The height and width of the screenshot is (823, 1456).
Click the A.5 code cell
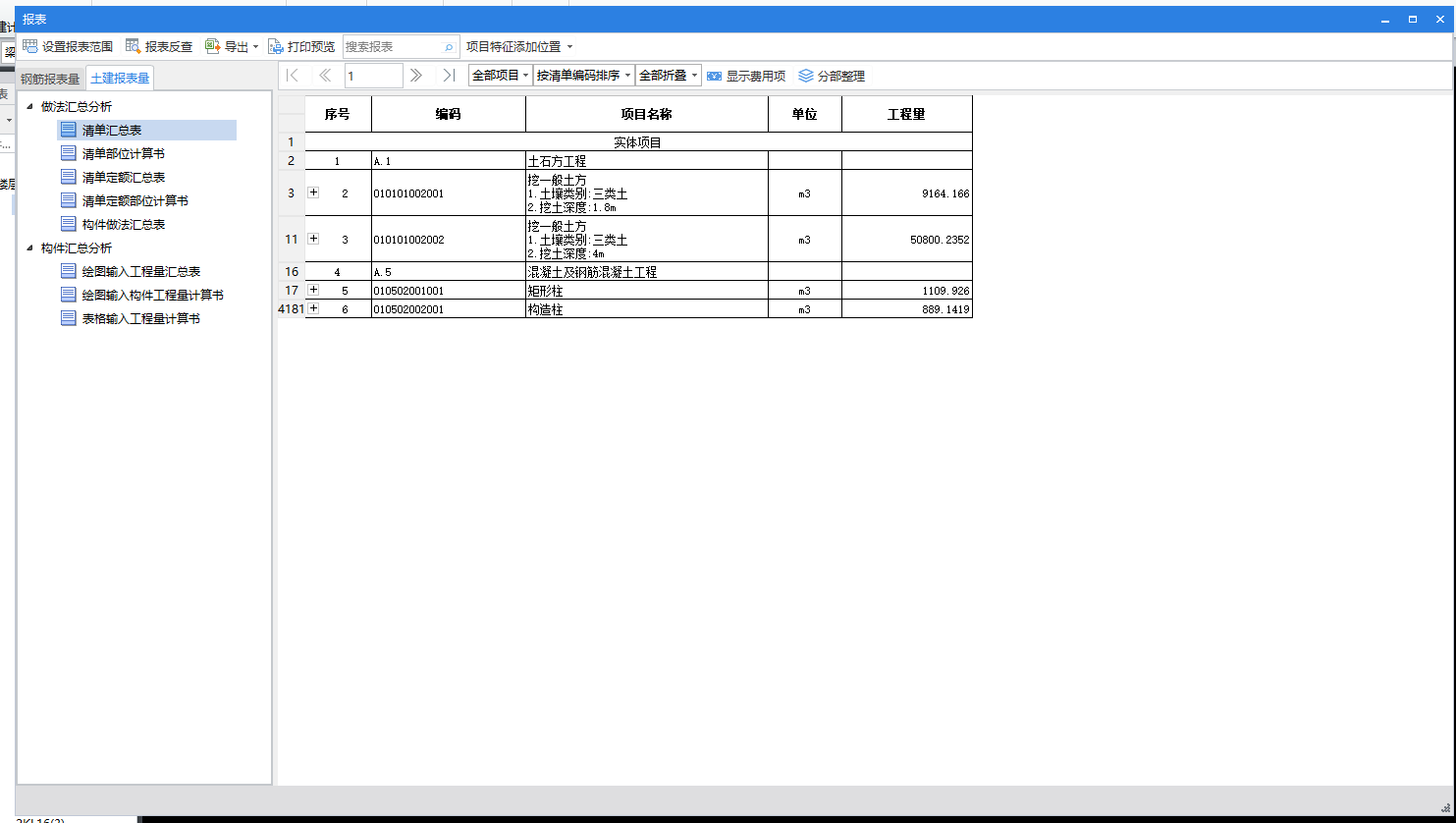click(x=449, y=272)
